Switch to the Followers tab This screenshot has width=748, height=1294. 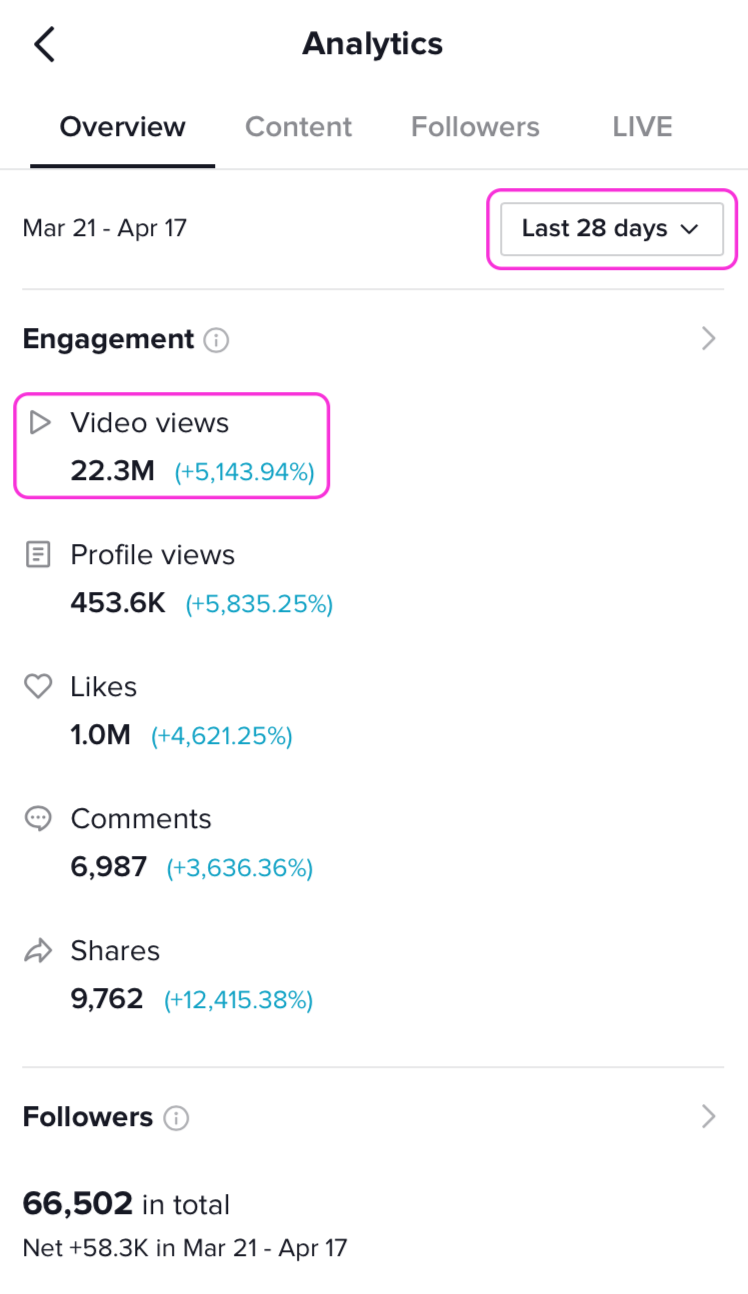[x=475, y=127]
